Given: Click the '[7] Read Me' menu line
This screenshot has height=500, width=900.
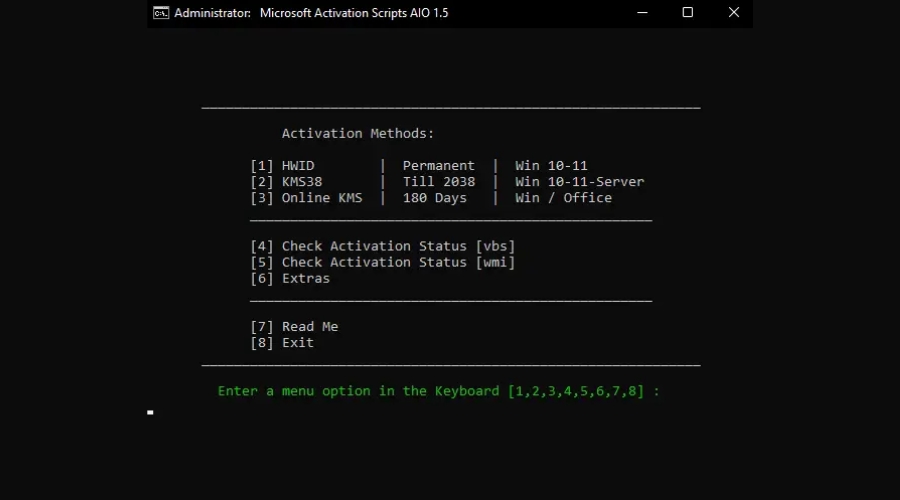Looking at the screenshot, I should (294, 326).
